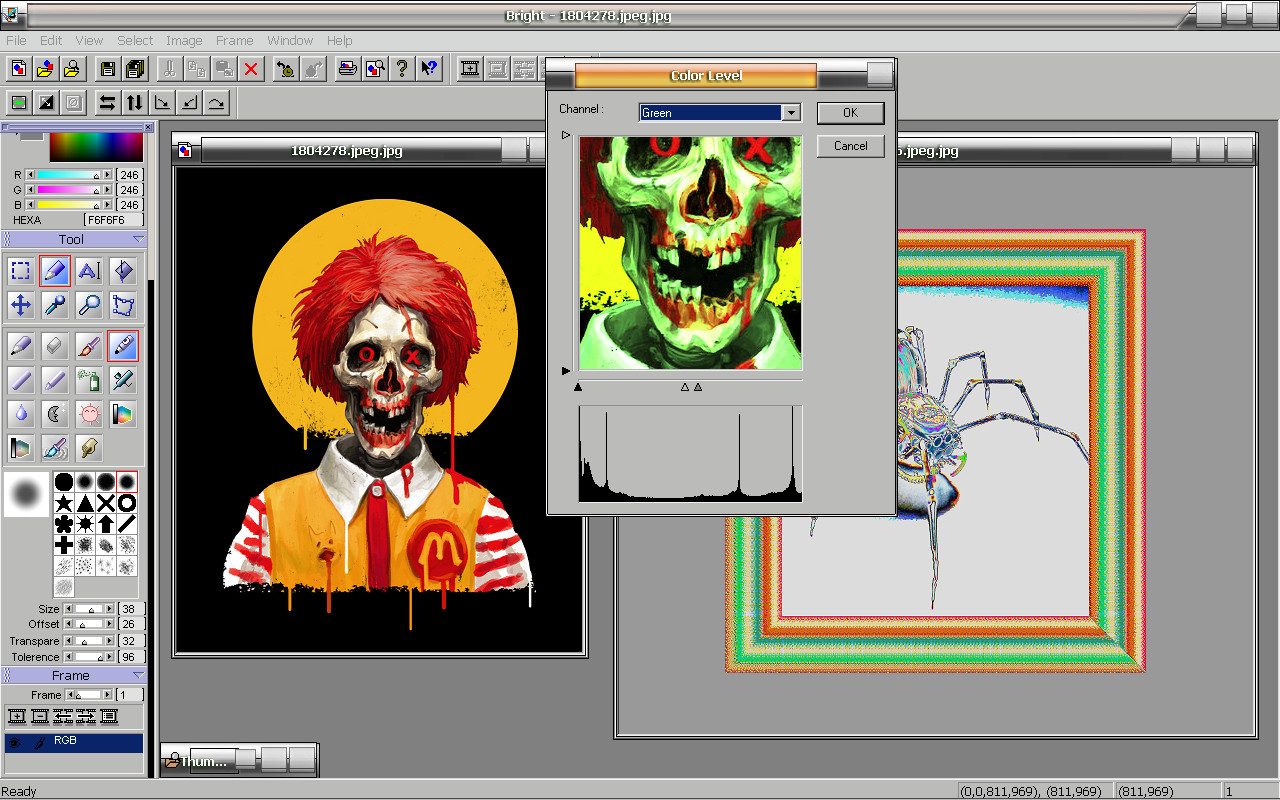The height and width of the screenshot is (800, 1280).
Task: Click the Open folder toolbar icon
Action: pyautogui.click(x=45, y=68)
